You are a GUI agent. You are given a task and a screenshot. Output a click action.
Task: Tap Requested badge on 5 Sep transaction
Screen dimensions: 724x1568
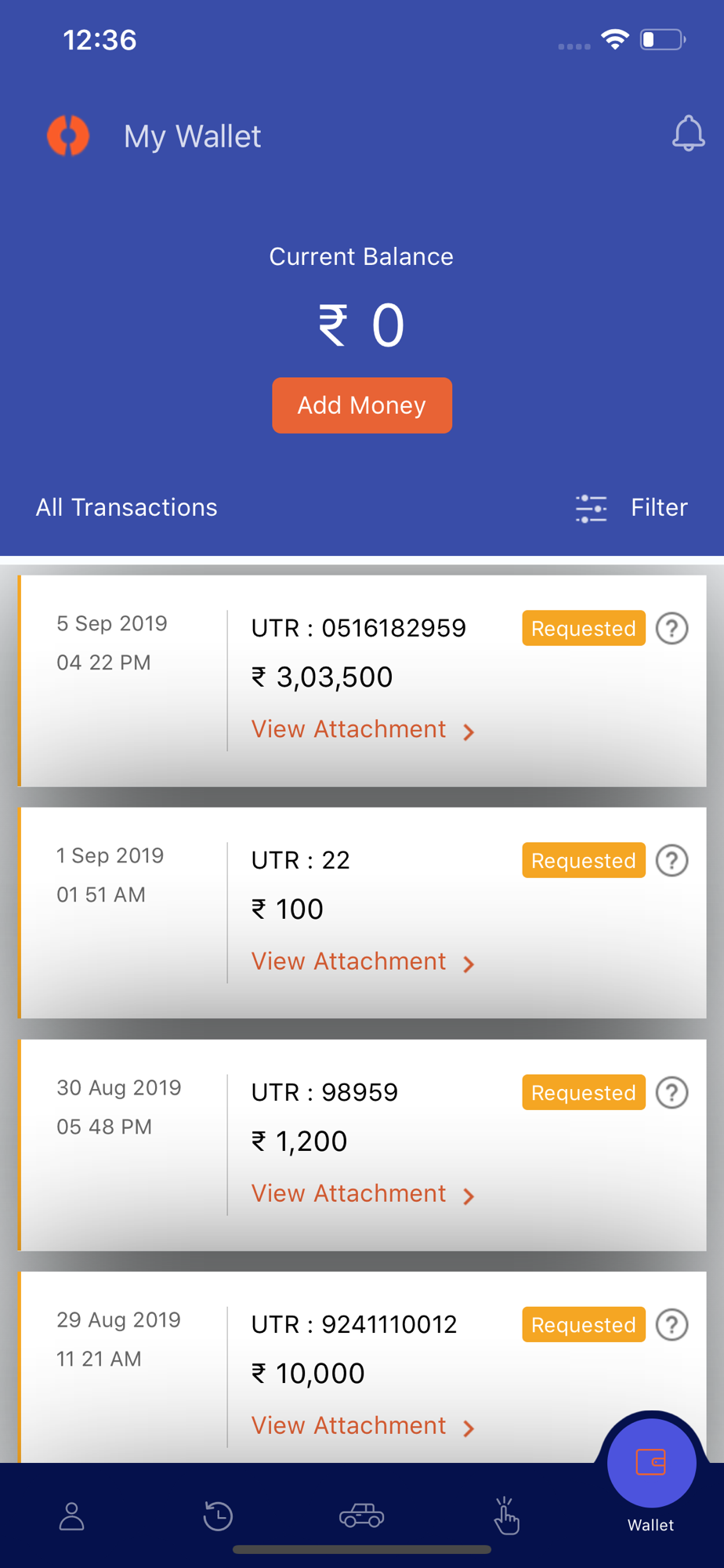[584, 629]
